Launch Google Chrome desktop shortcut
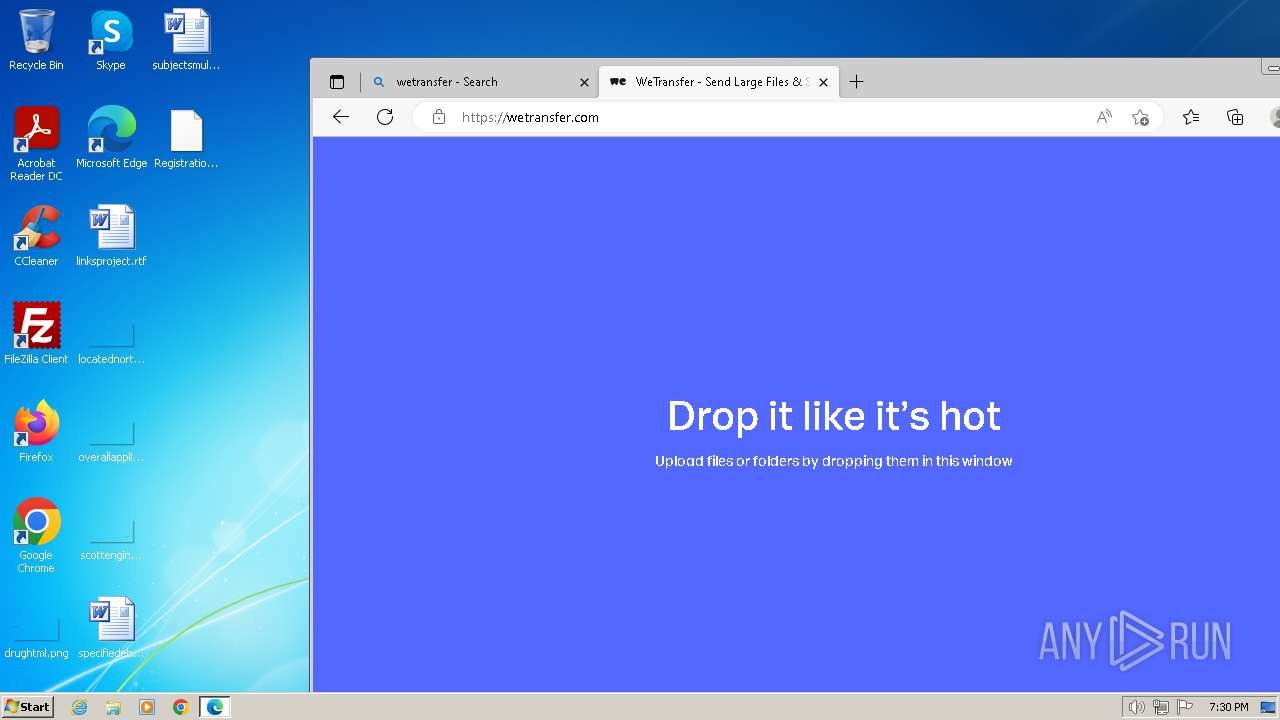Viewport: 1280px width, 720px height. (36, 536)
